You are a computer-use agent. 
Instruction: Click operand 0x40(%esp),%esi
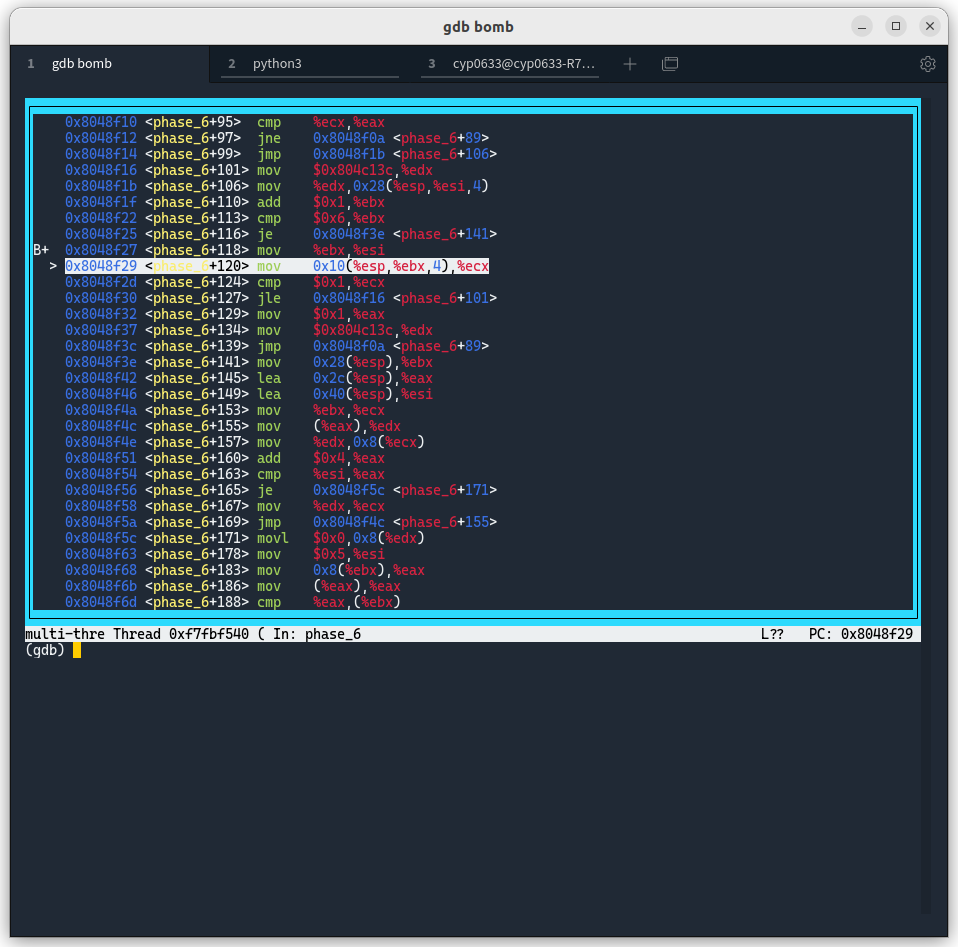(373, 394)
